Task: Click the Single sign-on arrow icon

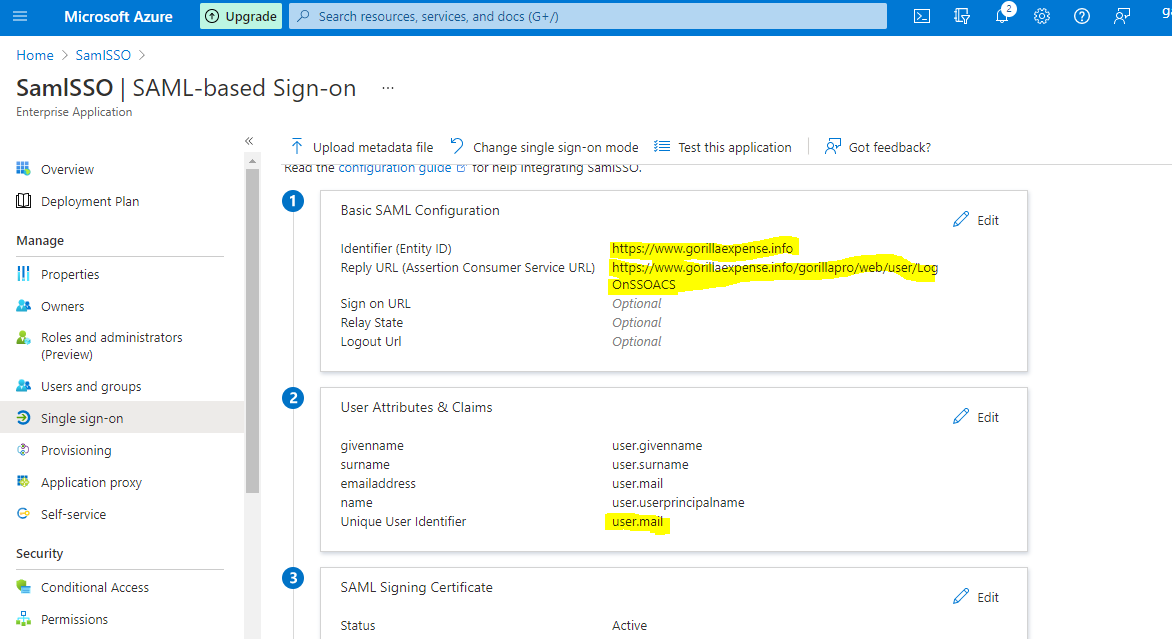Action: (x=24, y=418)
